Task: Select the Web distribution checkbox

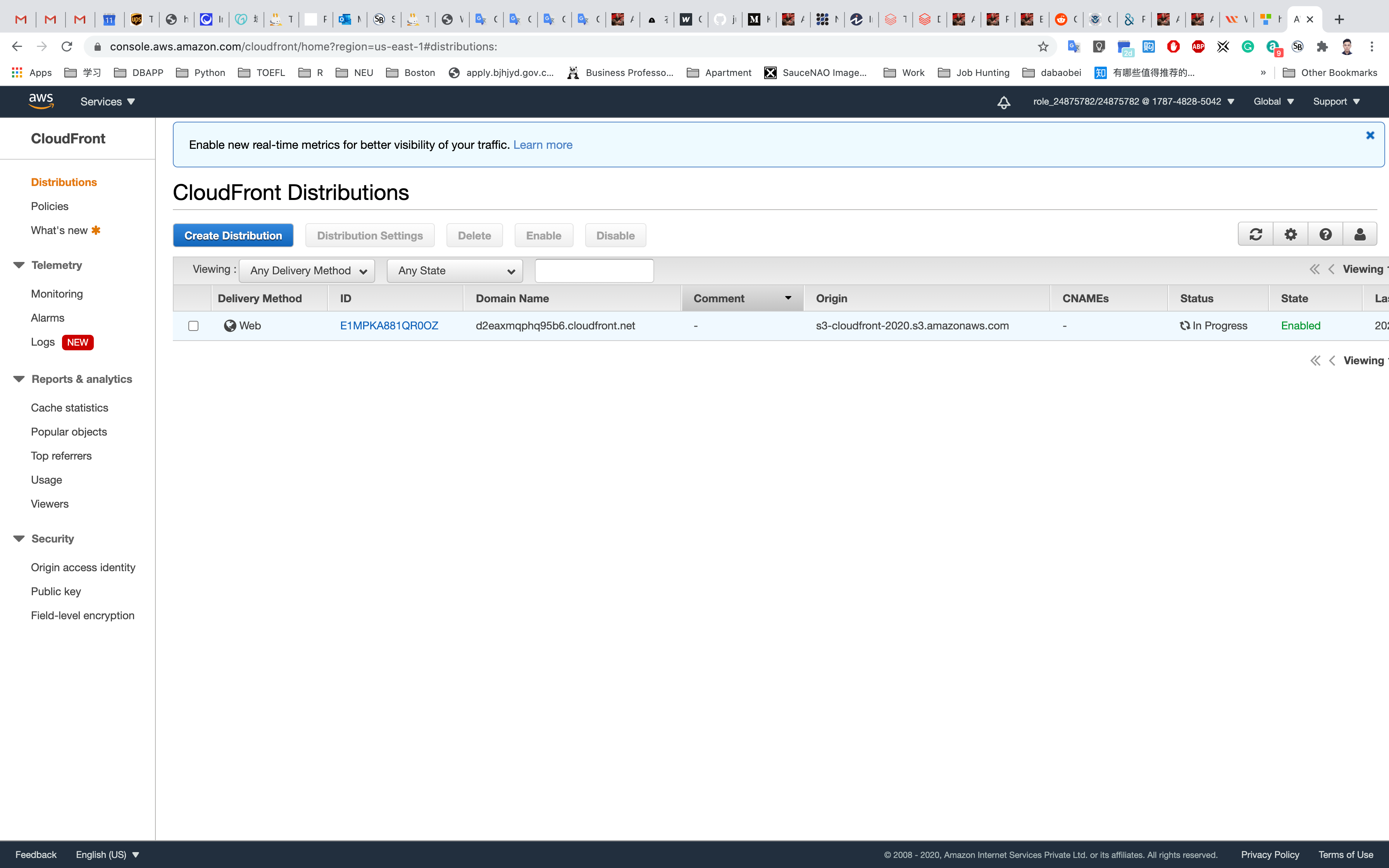Action: (193, 326)
